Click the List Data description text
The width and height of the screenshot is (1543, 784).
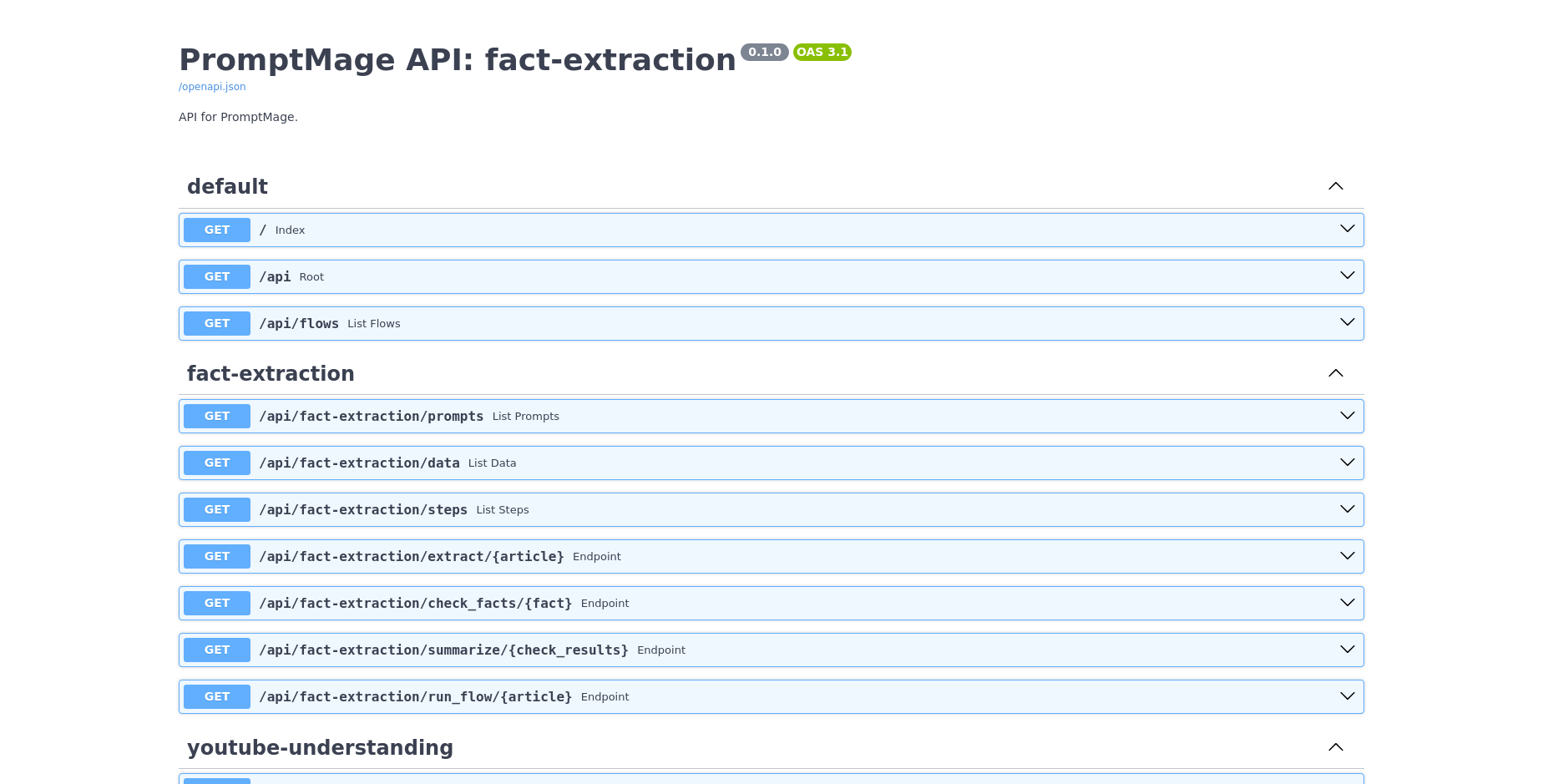pyautogui.click(x=493, y=463)
